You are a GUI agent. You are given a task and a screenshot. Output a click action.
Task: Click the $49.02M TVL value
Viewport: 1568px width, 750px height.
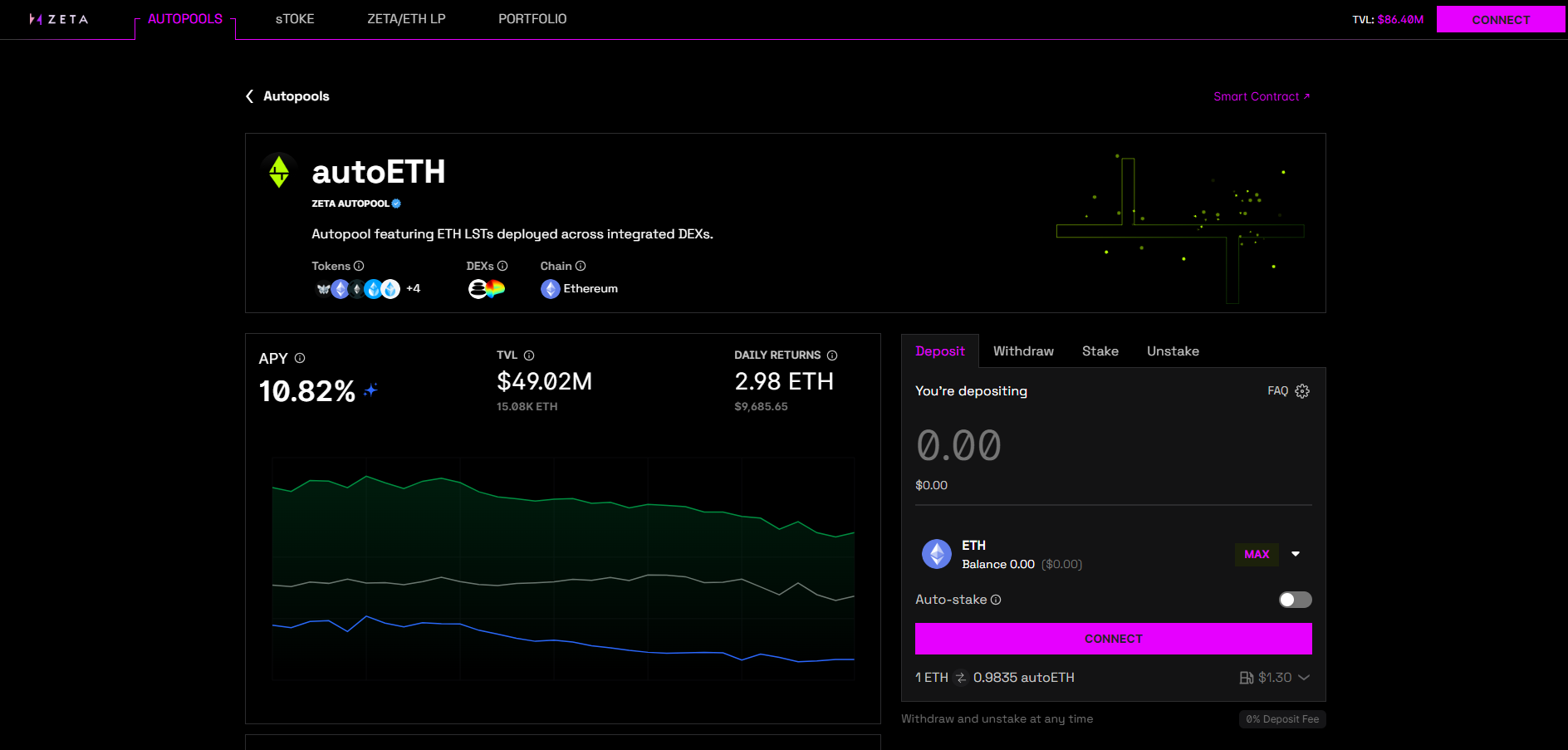[545, 381]
